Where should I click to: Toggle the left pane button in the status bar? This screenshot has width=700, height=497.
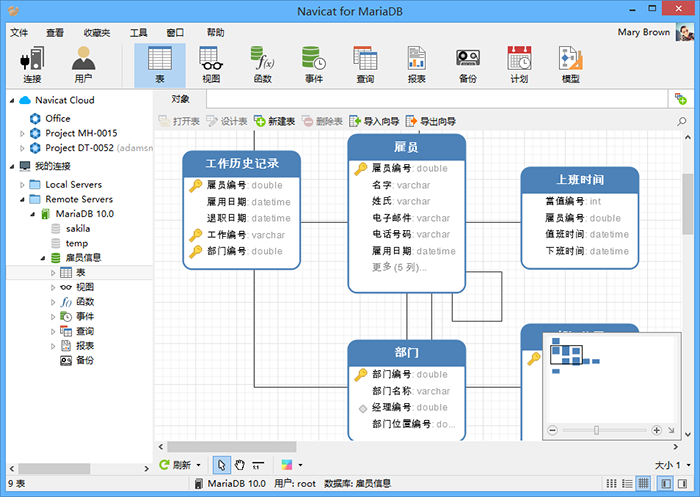666,484
